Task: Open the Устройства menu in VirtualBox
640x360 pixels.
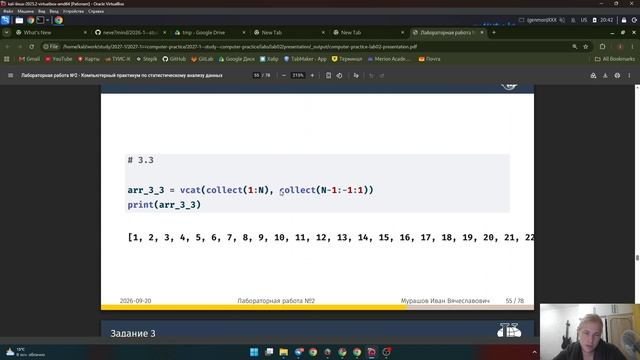Action: point(73,11)
